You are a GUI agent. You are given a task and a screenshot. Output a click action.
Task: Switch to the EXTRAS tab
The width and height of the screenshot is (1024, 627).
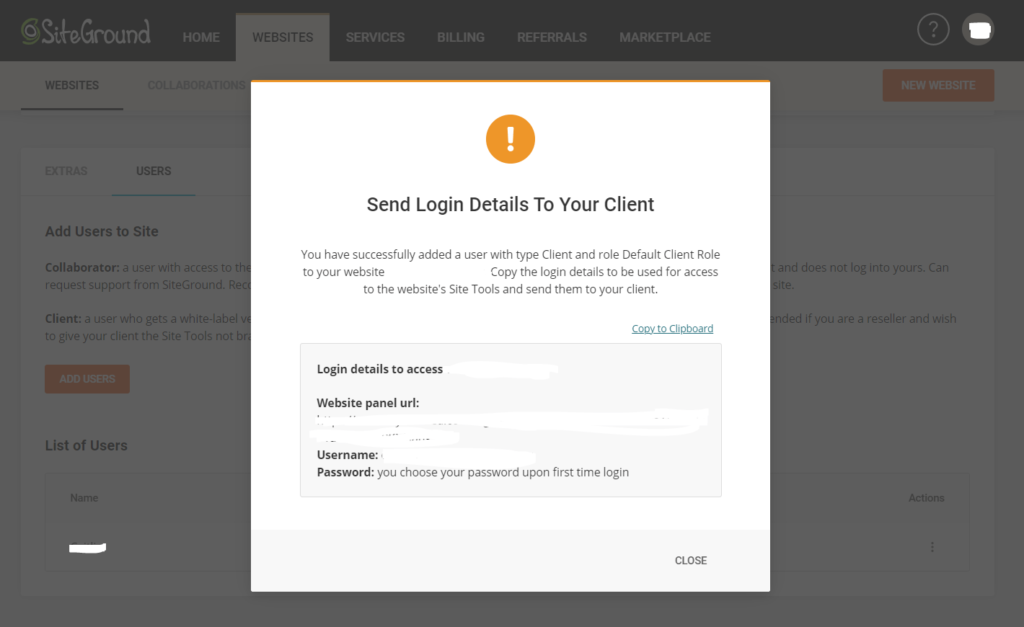[x=66, y=171]
